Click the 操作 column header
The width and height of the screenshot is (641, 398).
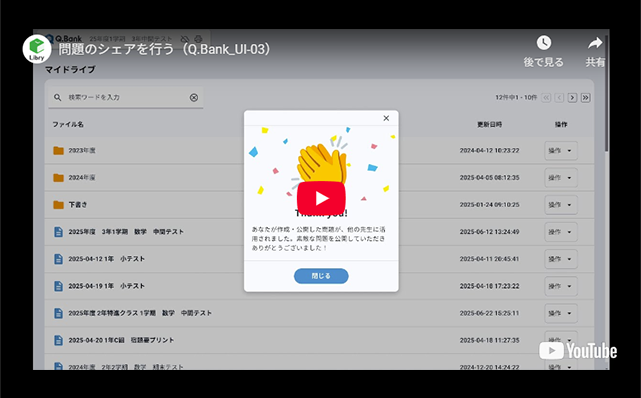click(561, 124)
